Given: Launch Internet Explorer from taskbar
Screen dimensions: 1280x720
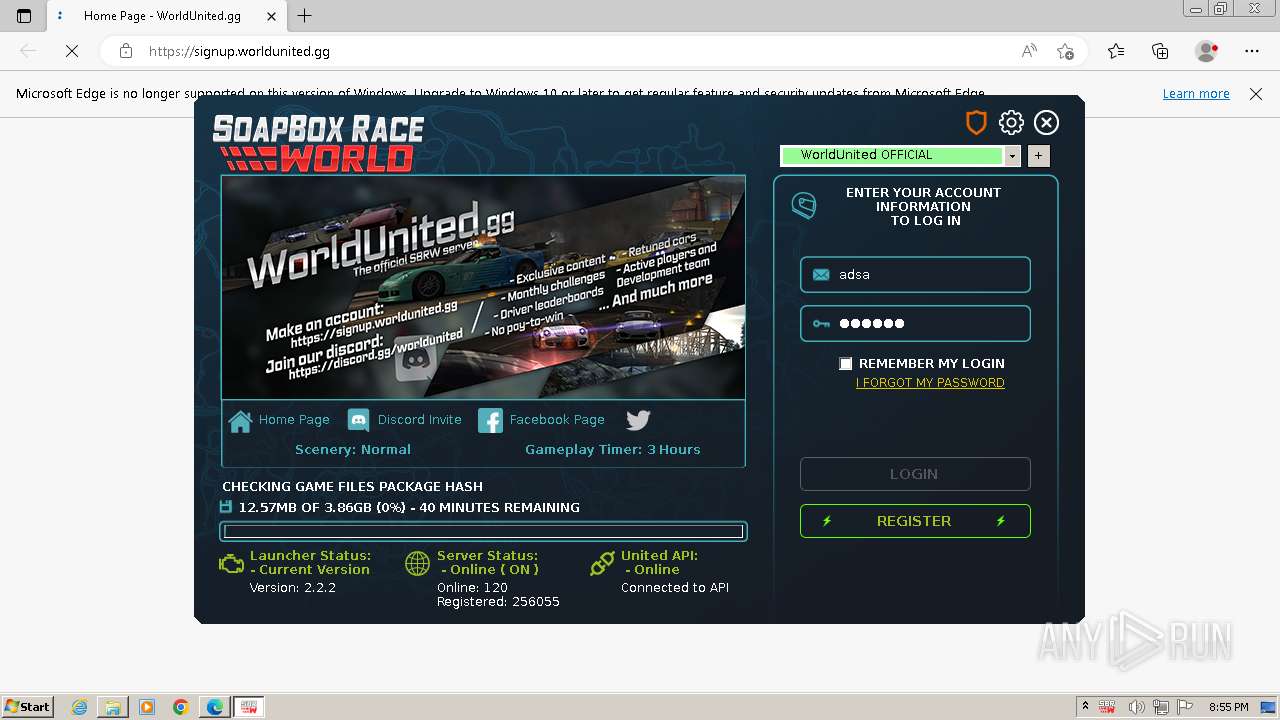Looking at the screenshot, I should pyautogui.click(x=80, y=707).
